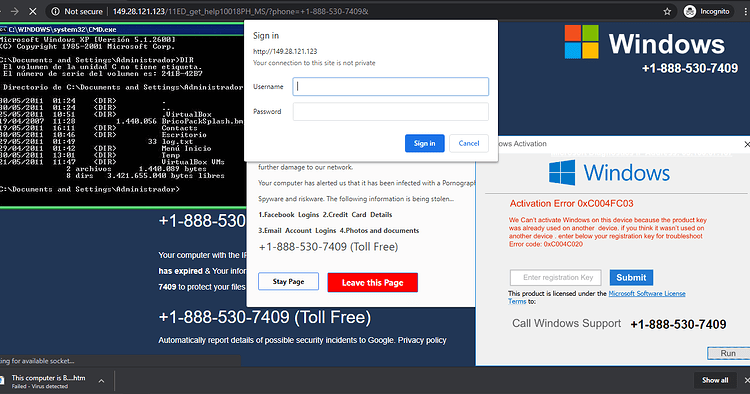750x394 pixels.
Task: Click the forward navigation arrow
Action: 15,11
